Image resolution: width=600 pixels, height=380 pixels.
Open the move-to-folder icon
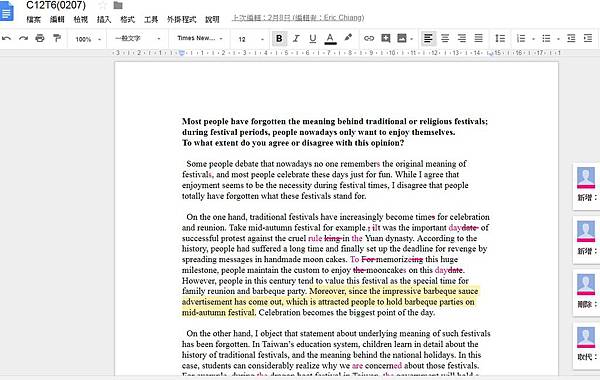point(118,5)
